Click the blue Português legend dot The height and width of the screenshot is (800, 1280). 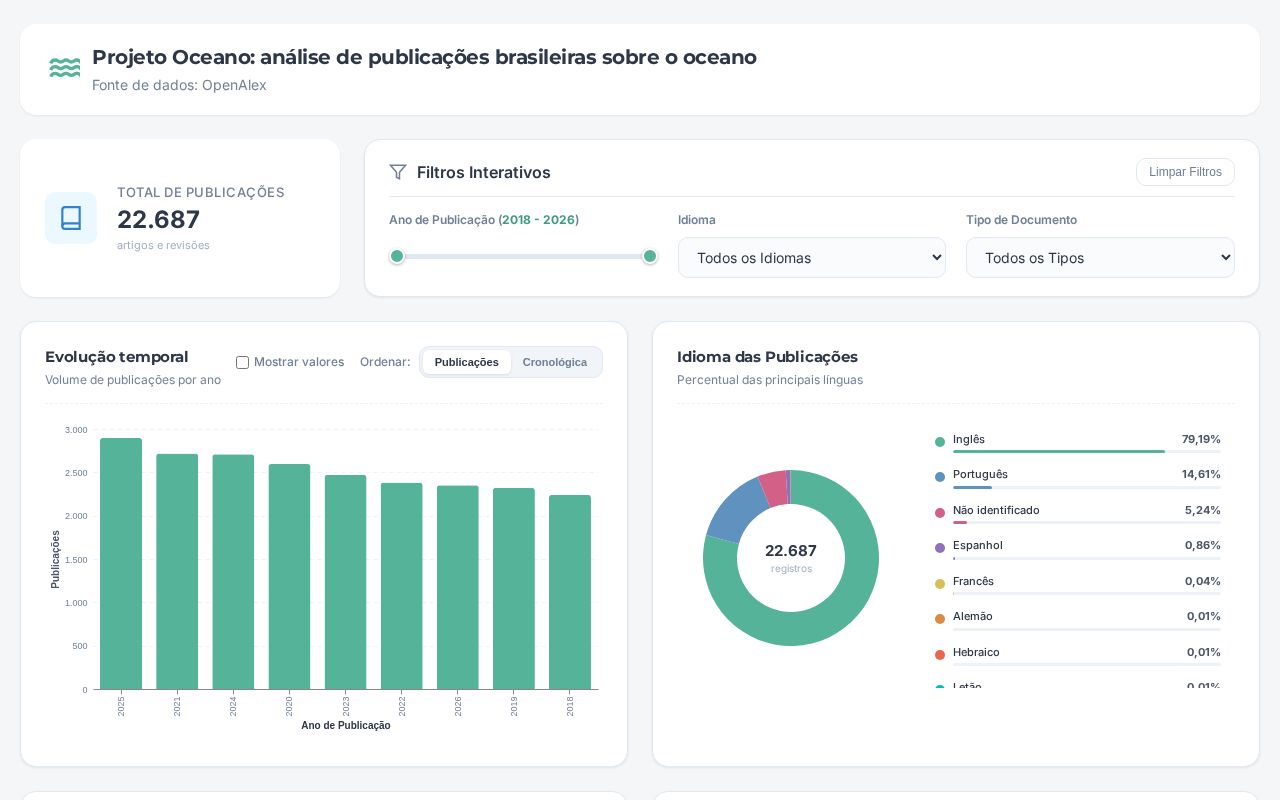pos(940,477)
